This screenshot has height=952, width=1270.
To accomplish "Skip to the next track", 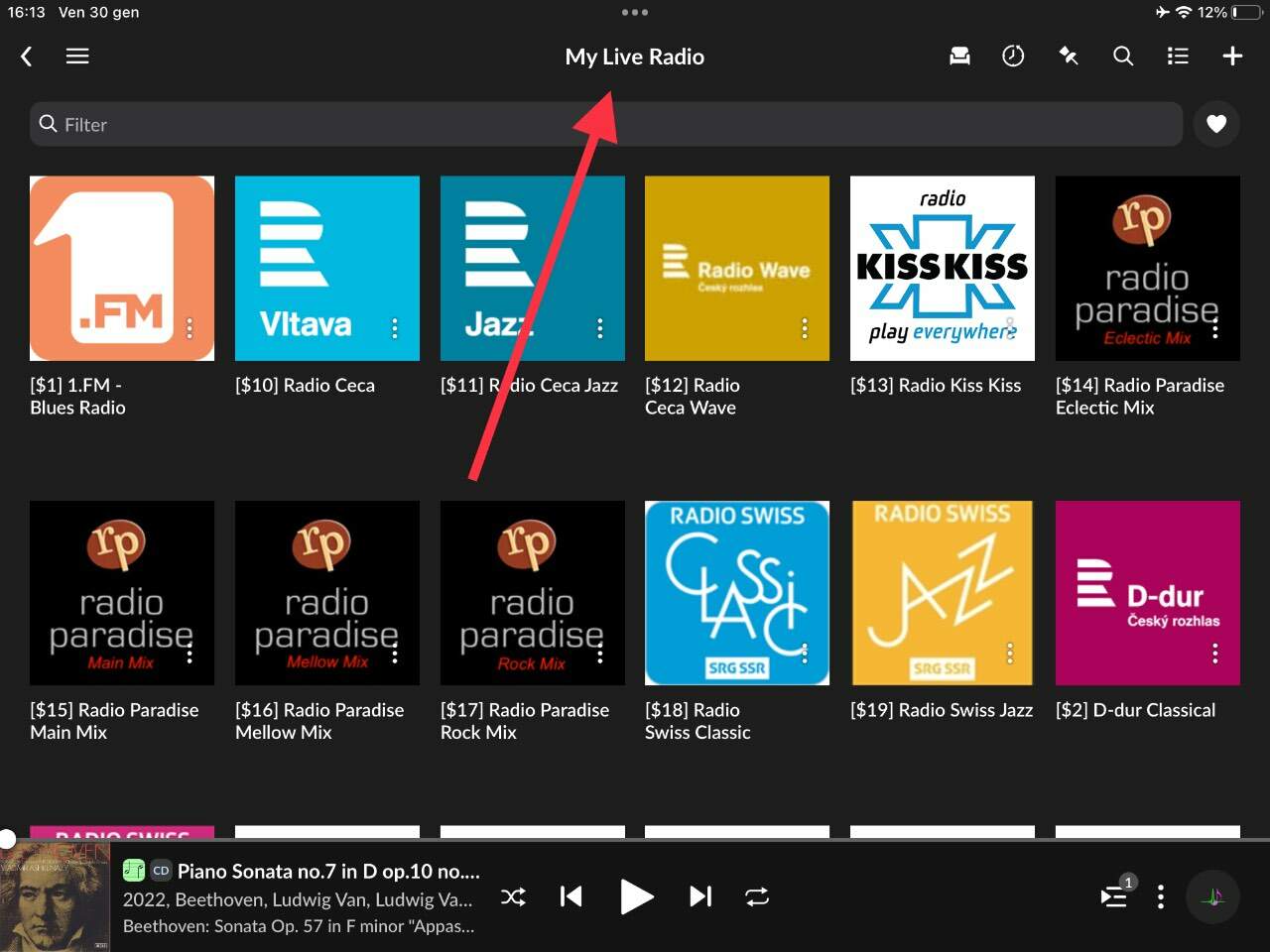I will coord(700,897).
